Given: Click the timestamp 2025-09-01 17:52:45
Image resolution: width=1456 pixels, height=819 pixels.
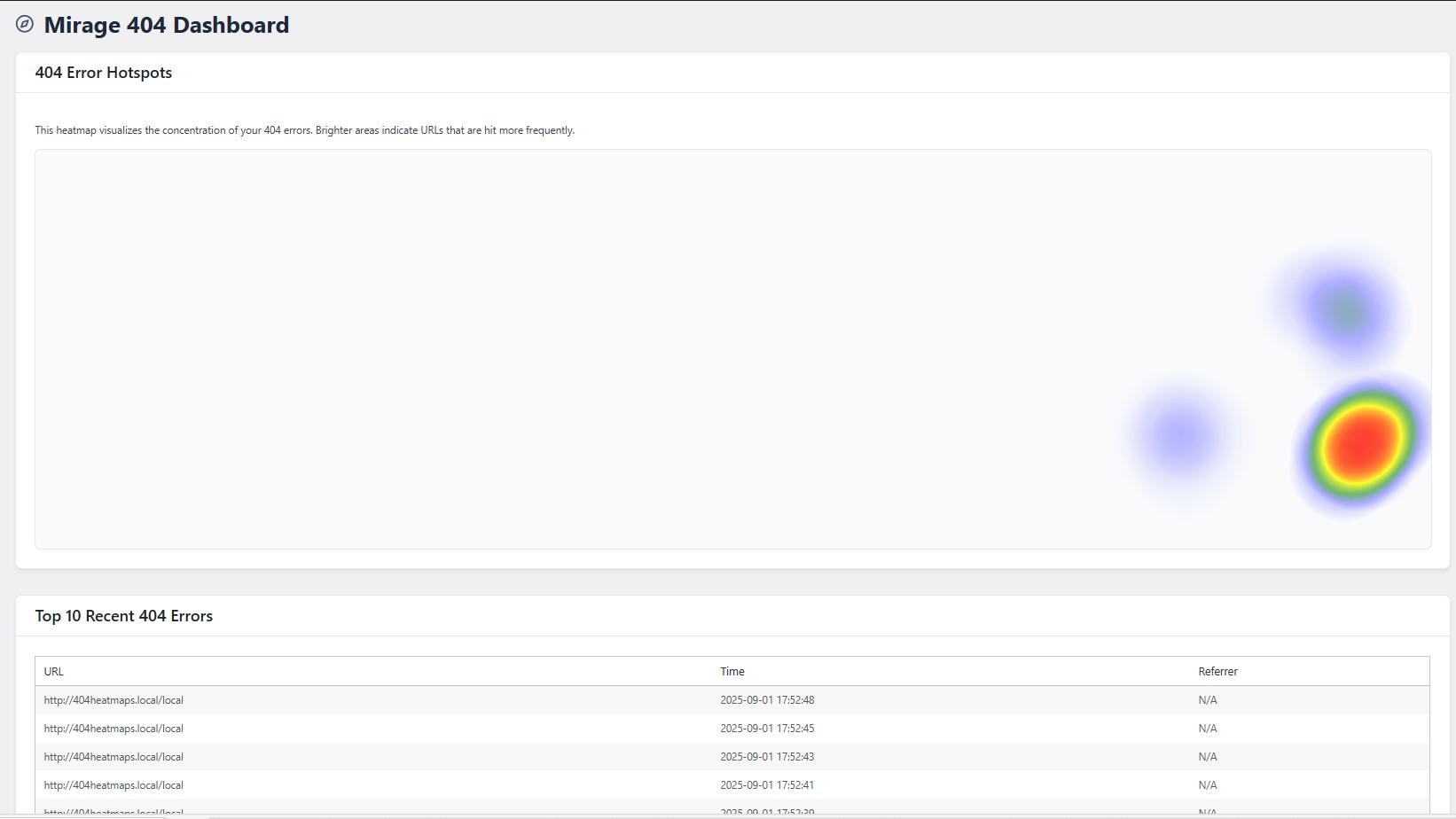Looking at the screenshot, I should tap(767, 729).
